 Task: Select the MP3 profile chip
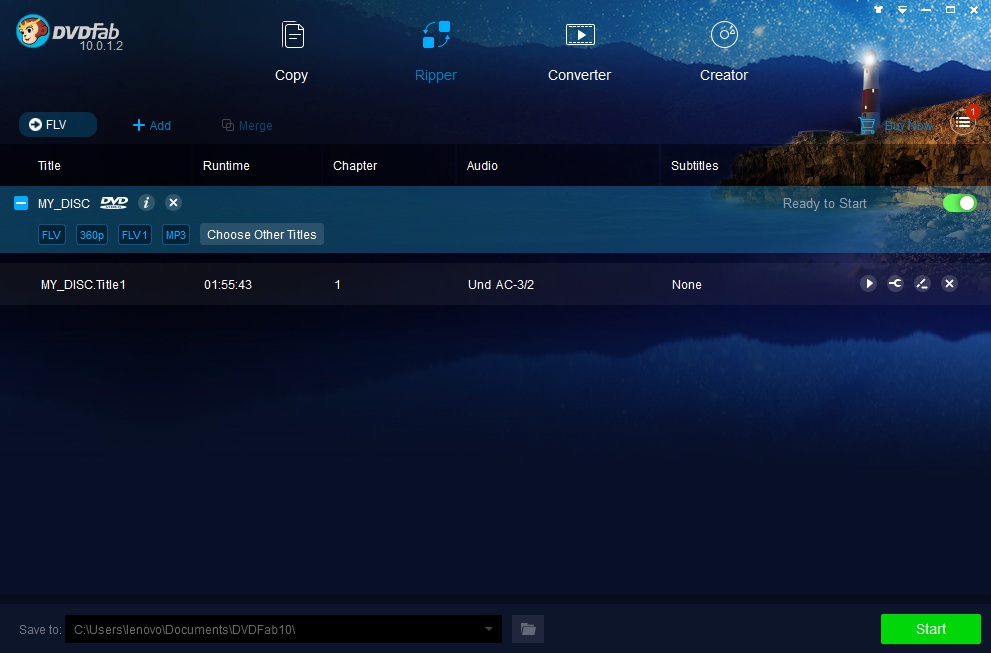pos(176,235)
